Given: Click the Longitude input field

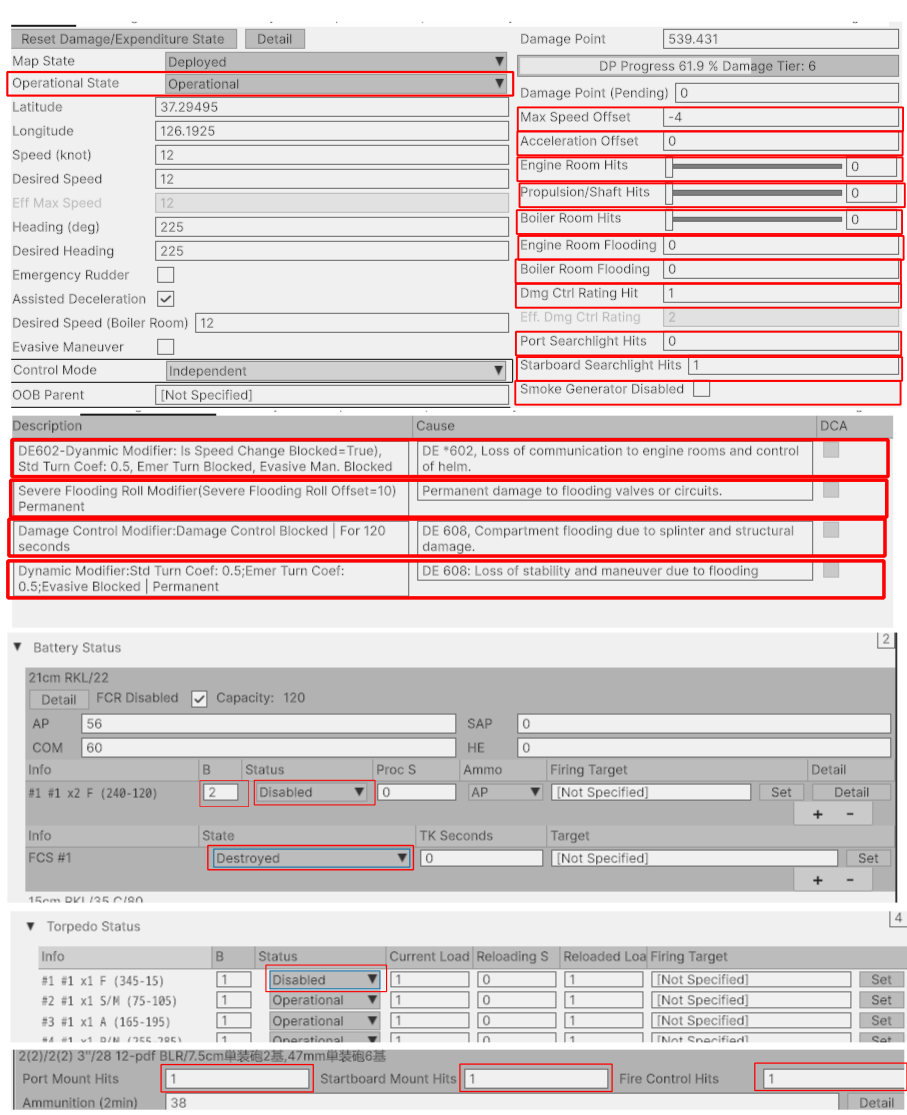Looking at the screenshot, I should pyautogui.click(x=331, y=131).
